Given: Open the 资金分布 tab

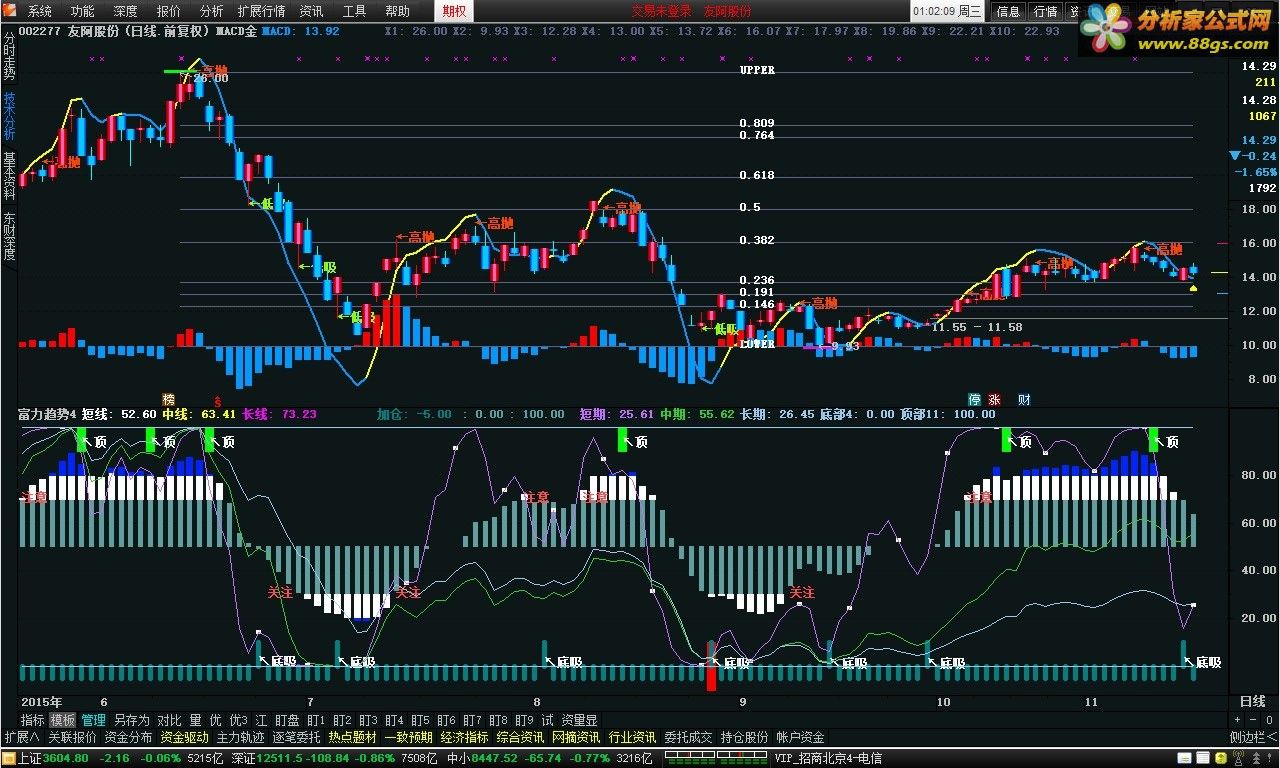Looking at the screenshot, I should click(128, 737).
